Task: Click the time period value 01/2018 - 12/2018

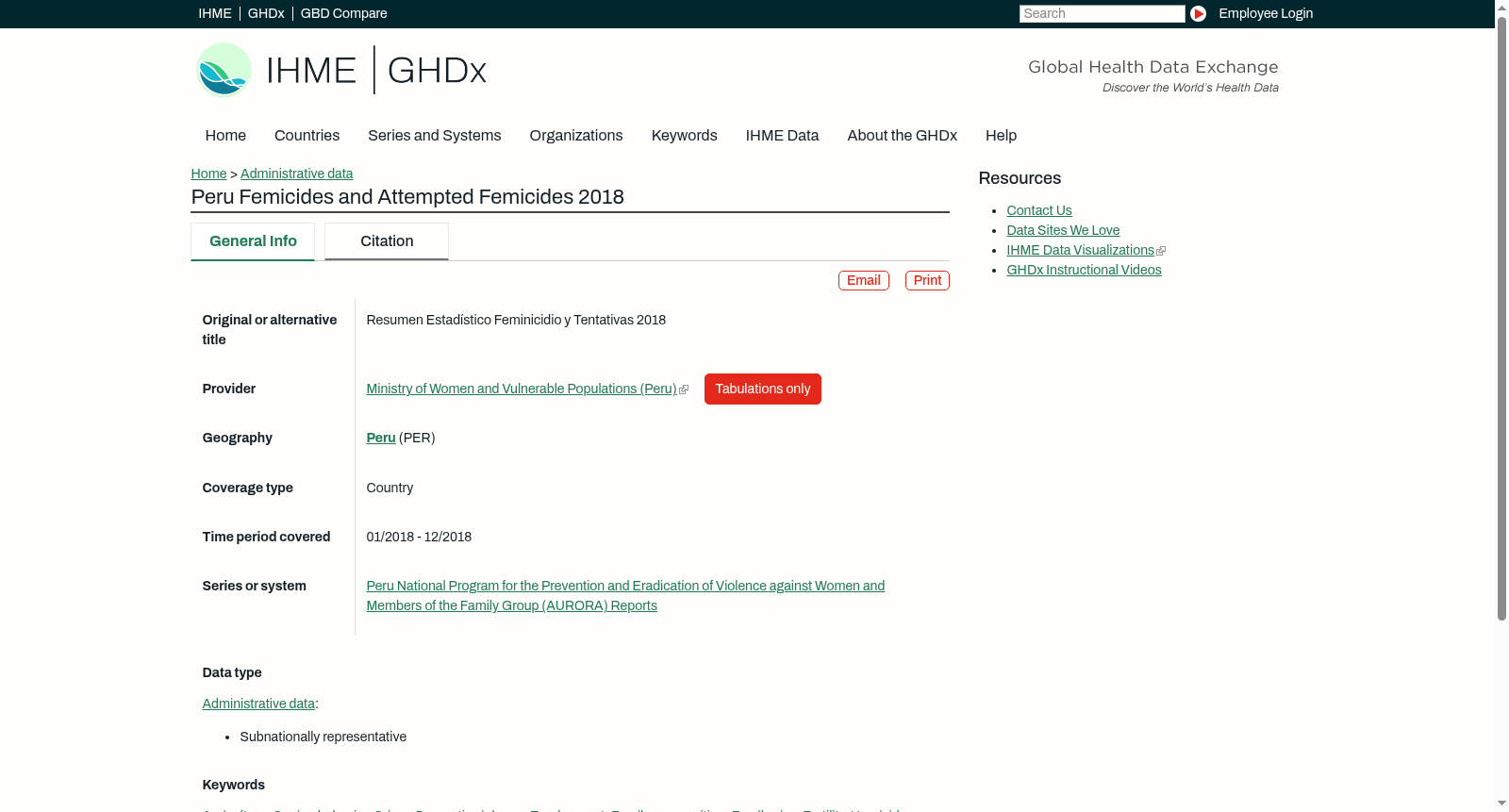Action: [x=419, y=537]
